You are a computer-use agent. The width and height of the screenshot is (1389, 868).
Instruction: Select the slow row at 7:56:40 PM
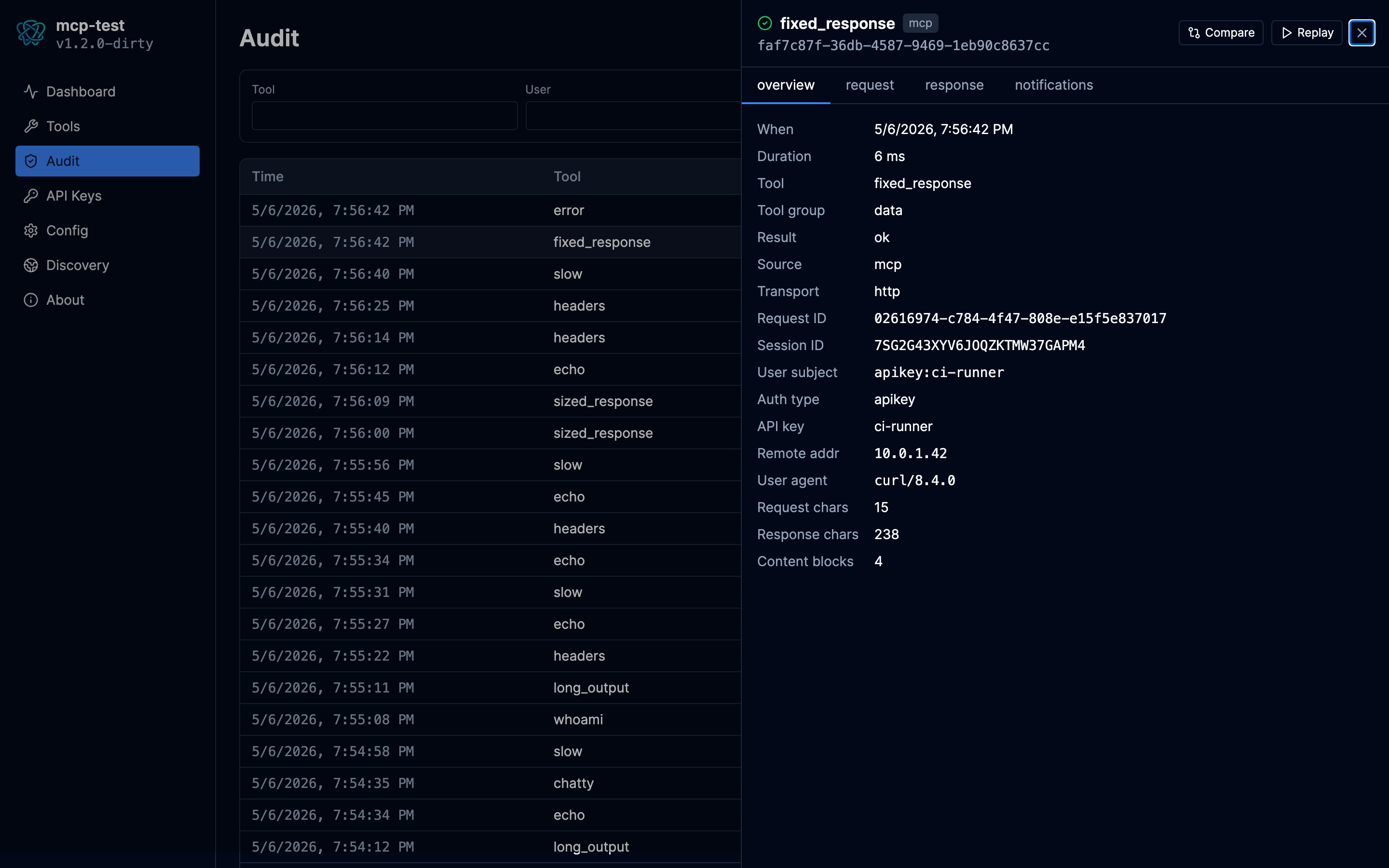pos(490,274)
